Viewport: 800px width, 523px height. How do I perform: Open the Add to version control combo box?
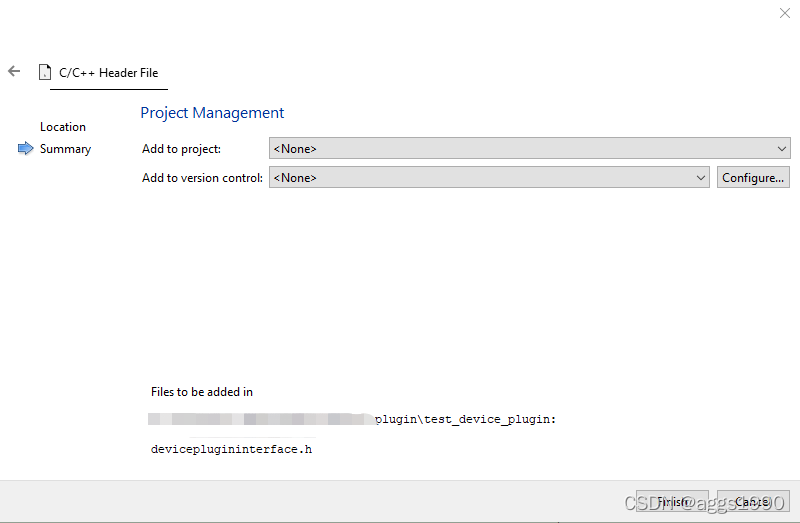[x=489, y=177]
